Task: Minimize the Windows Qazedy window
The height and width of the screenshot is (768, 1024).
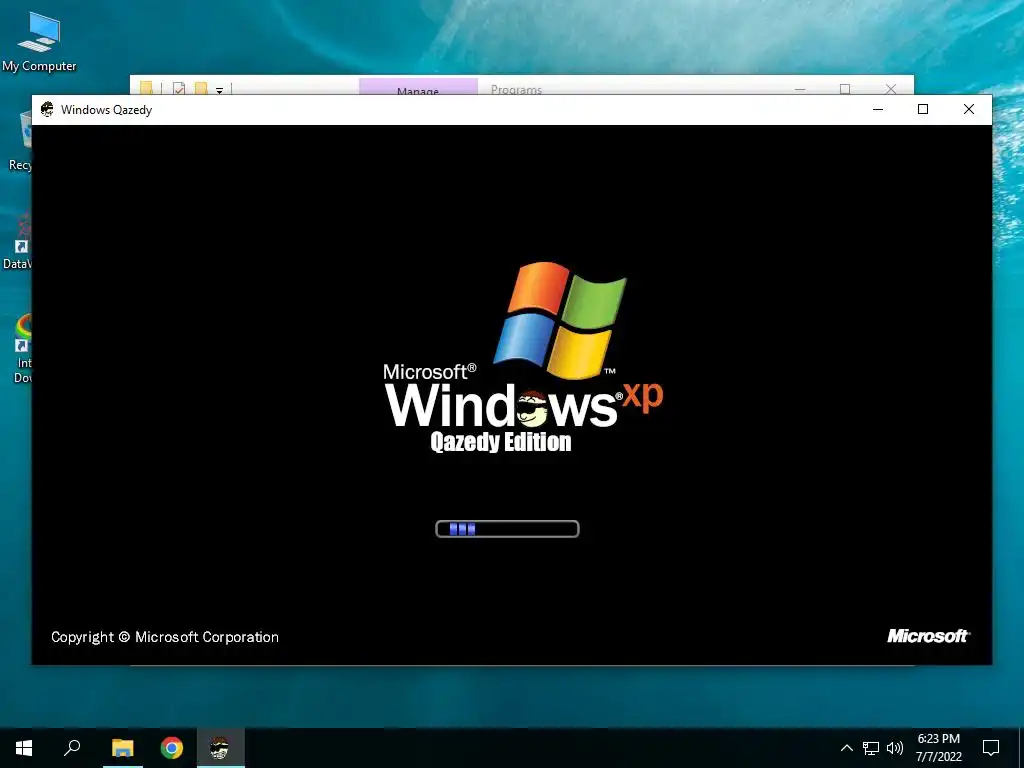Action: coord(878,109)
